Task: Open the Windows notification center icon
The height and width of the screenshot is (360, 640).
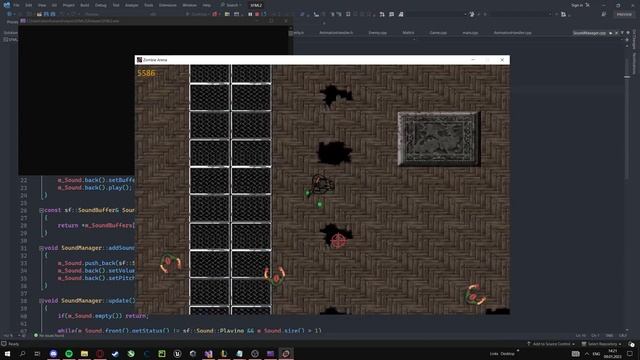Action: coord(630,353)
